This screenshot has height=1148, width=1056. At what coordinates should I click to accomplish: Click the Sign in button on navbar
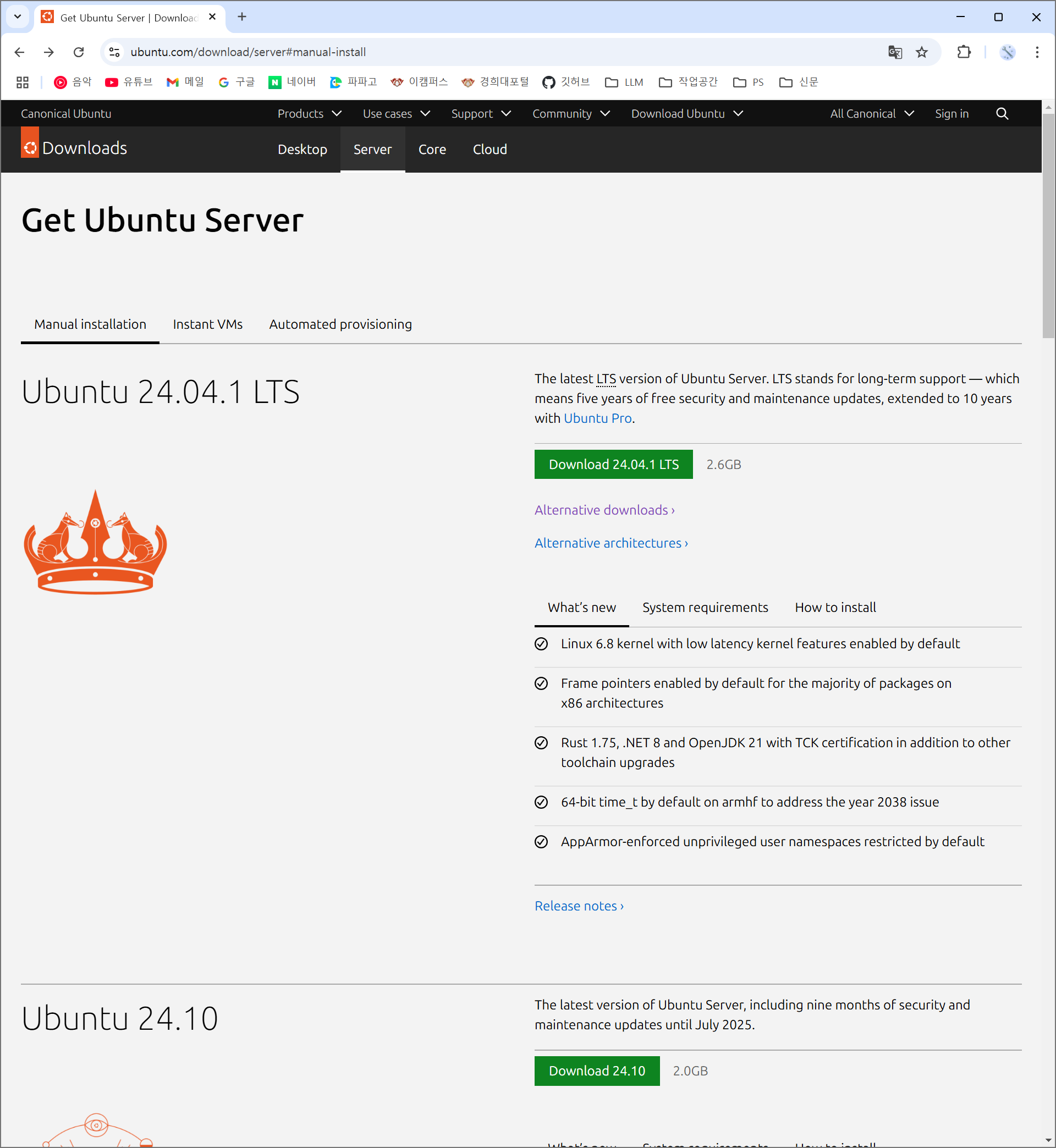[950, 113]
